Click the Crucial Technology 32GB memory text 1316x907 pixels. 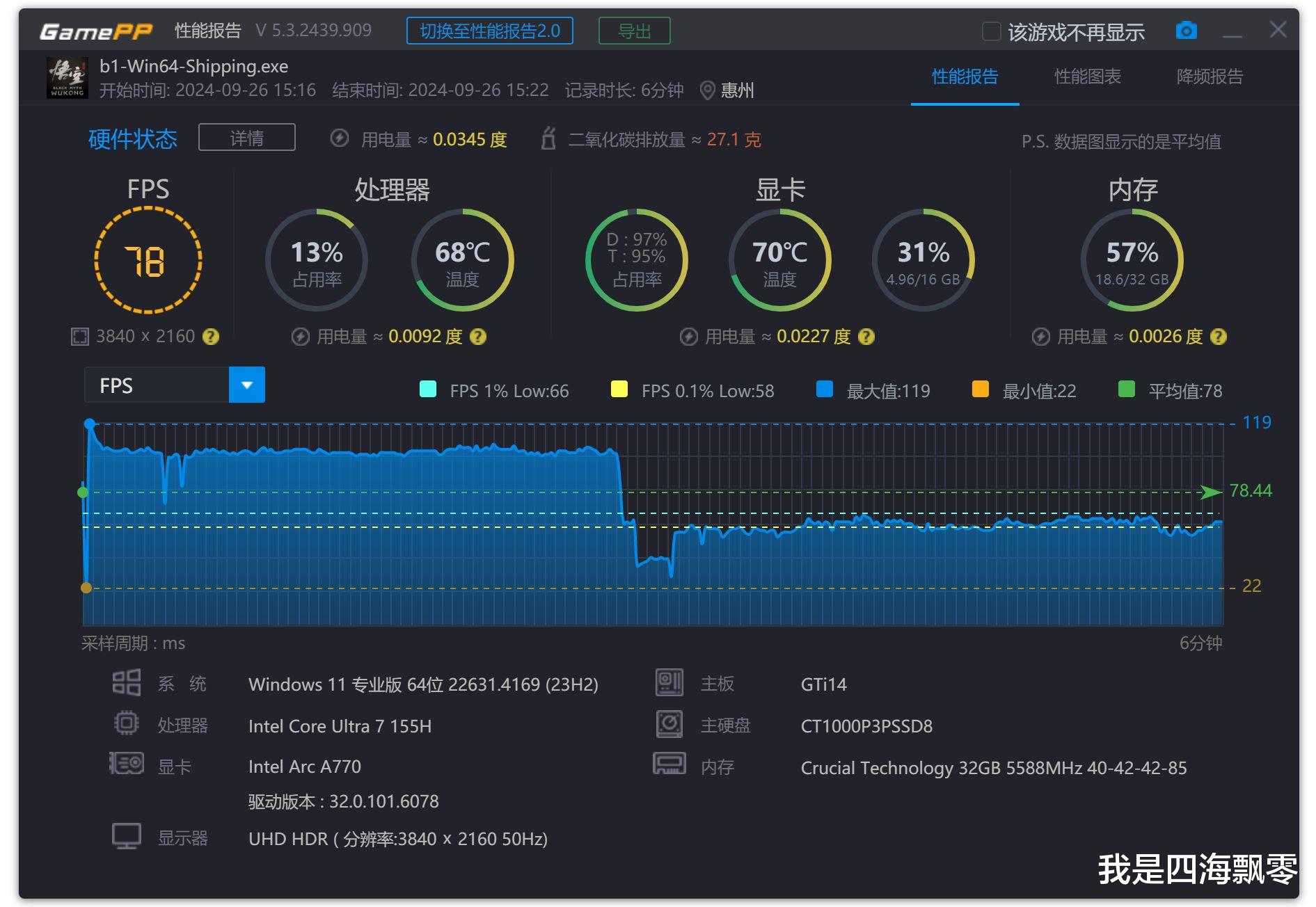994,768
